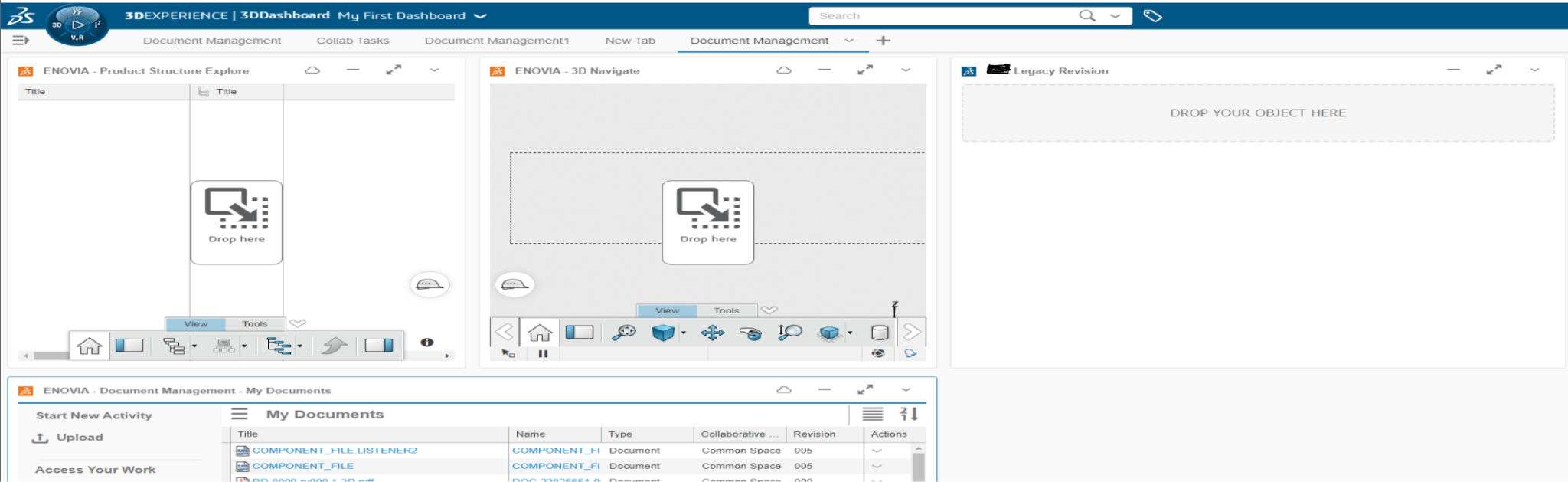Click the hamburger menu beside My Documents
1568x482 pixels.
(240, 414)
